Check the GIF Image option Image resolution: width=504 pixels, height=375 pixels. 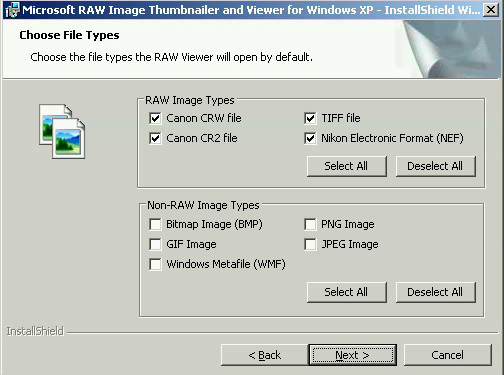[x=155, y=244]
